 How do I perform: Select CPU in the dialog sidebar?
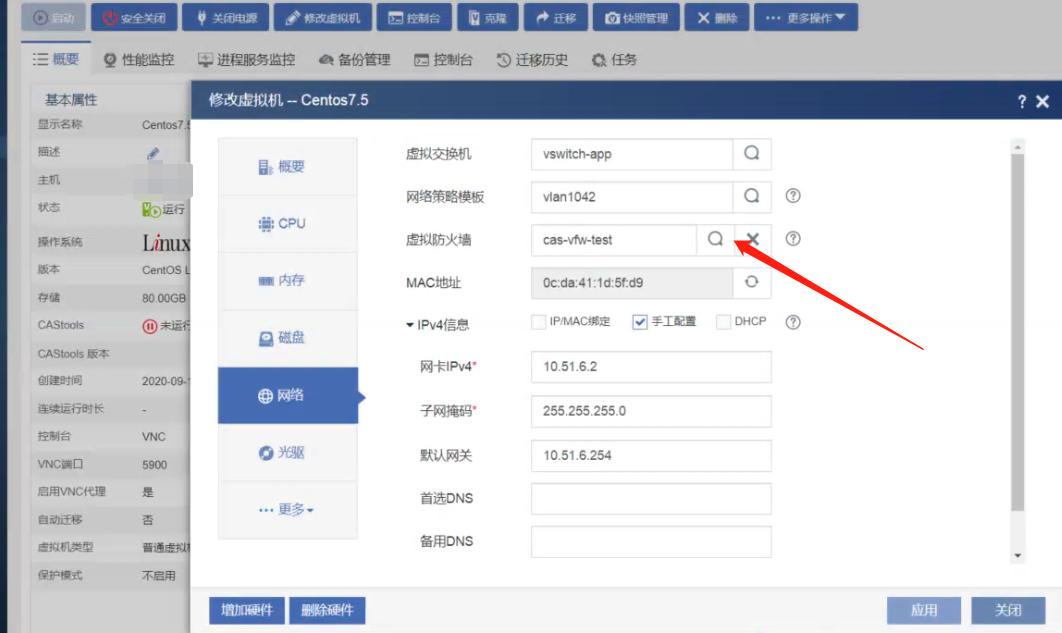(288, 223)
